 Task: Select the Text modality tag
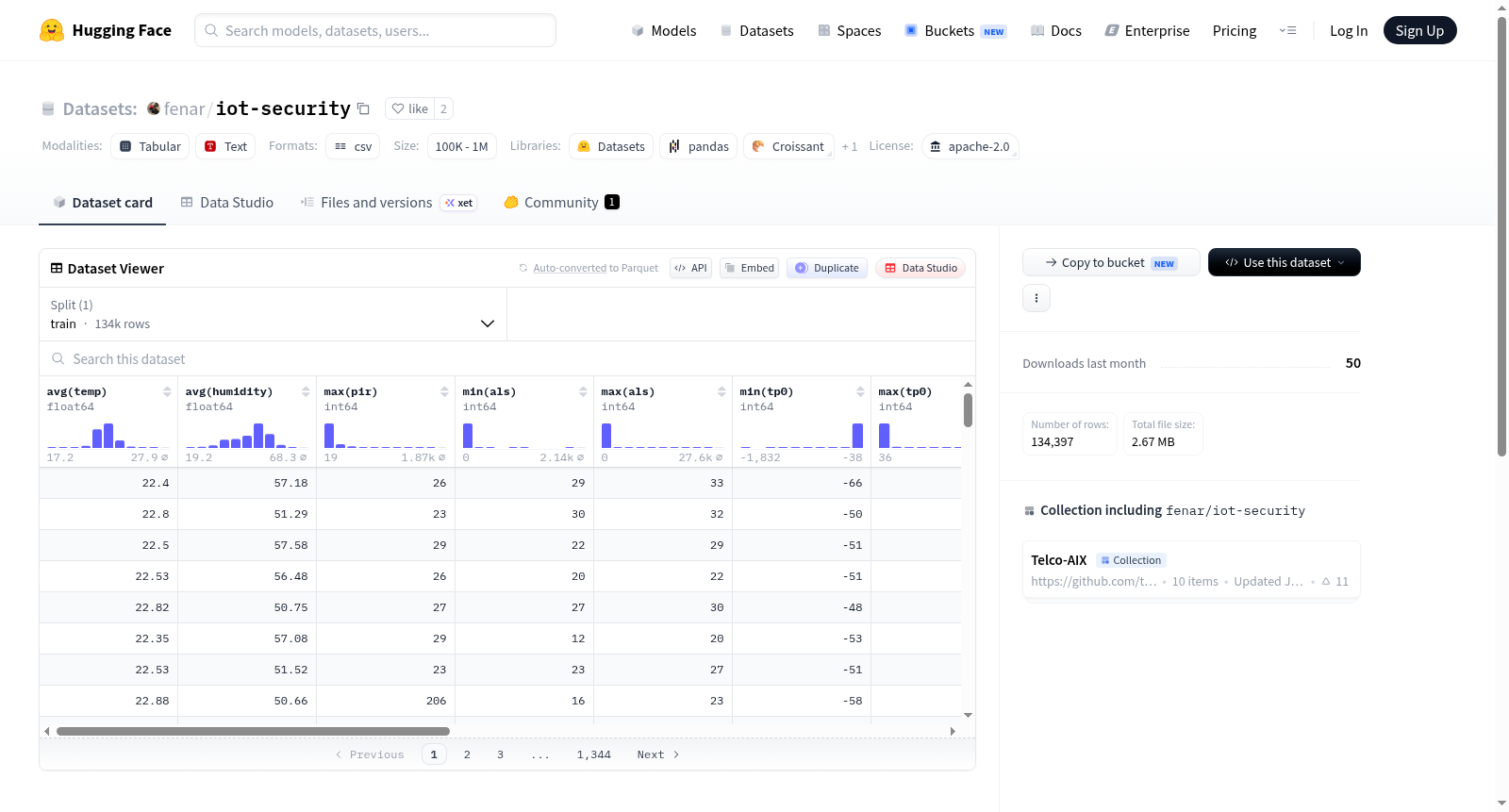click(226, 146)
